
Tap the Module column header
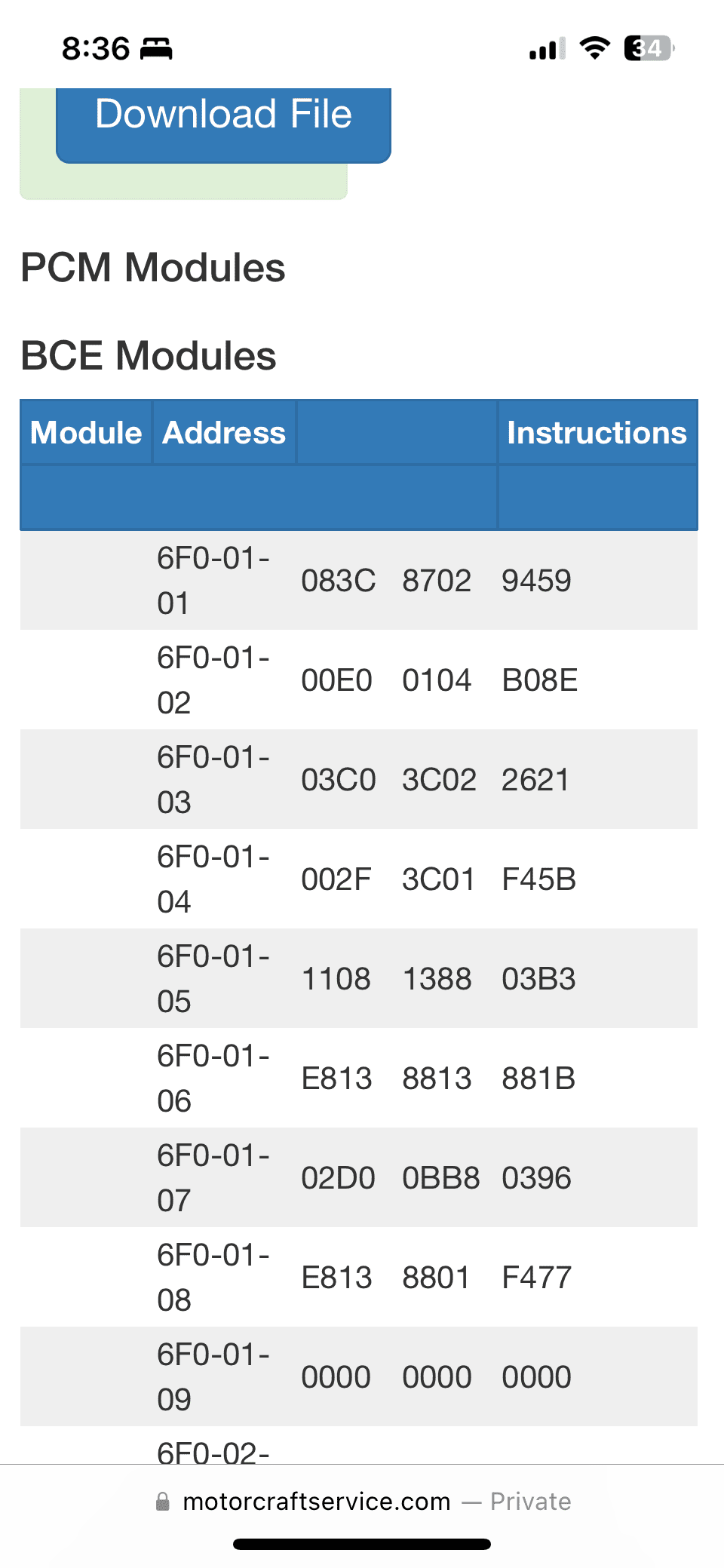coord(86,433)
